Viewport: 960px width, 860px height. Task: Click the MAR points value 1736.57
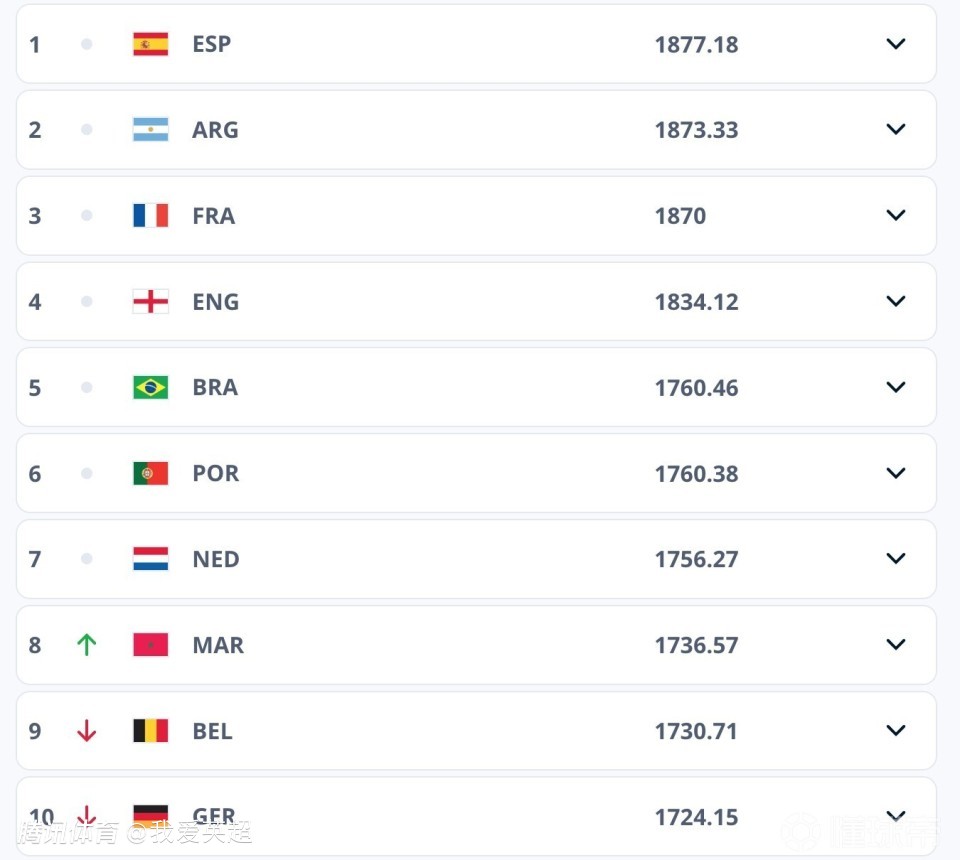pos(696,645)
